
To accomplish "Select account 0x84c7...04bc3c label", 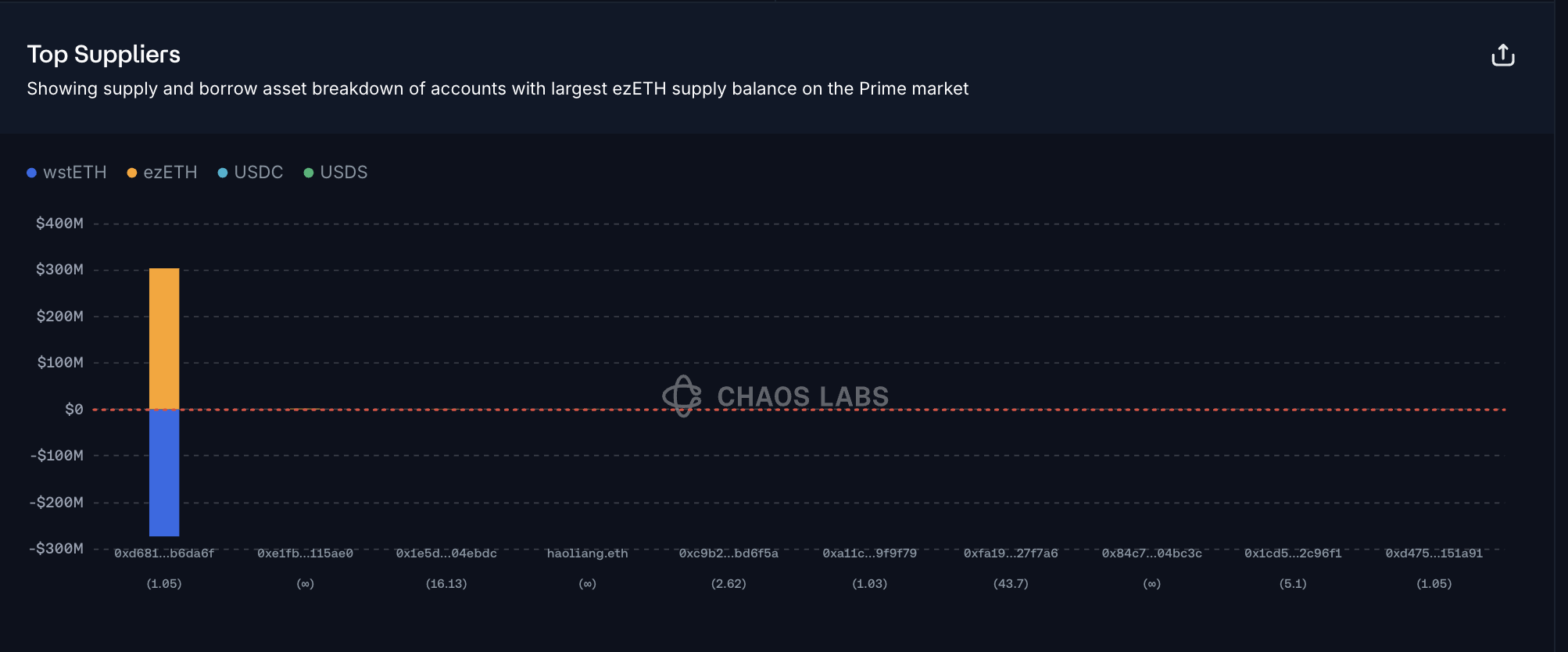I will (1152, 553).
